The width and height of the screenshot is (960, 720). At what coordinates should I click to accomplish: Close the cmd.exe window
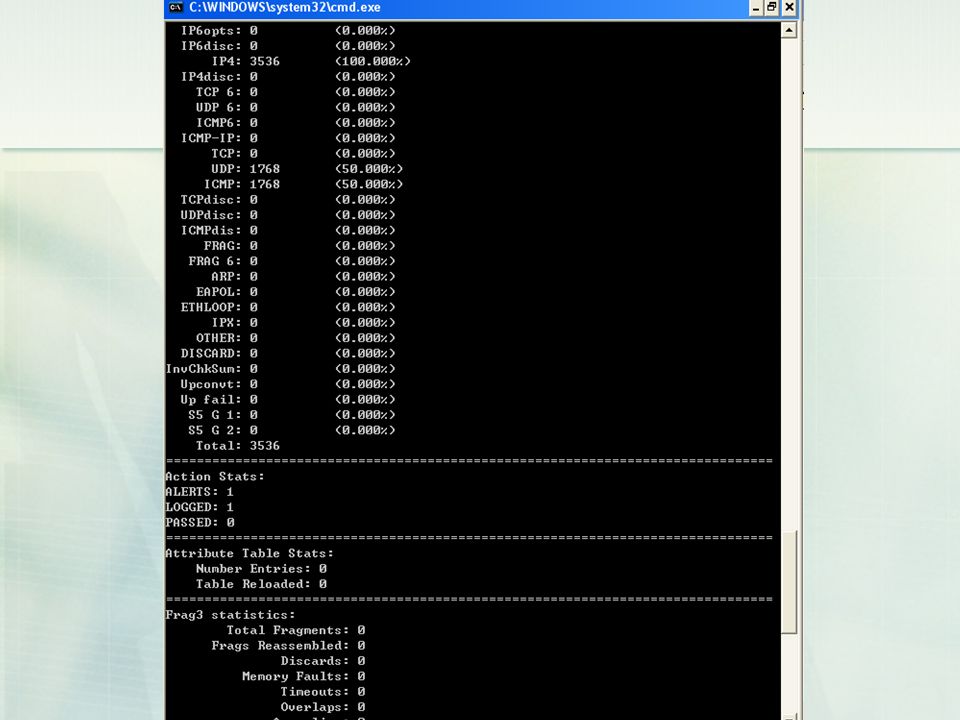coord(789,7)
